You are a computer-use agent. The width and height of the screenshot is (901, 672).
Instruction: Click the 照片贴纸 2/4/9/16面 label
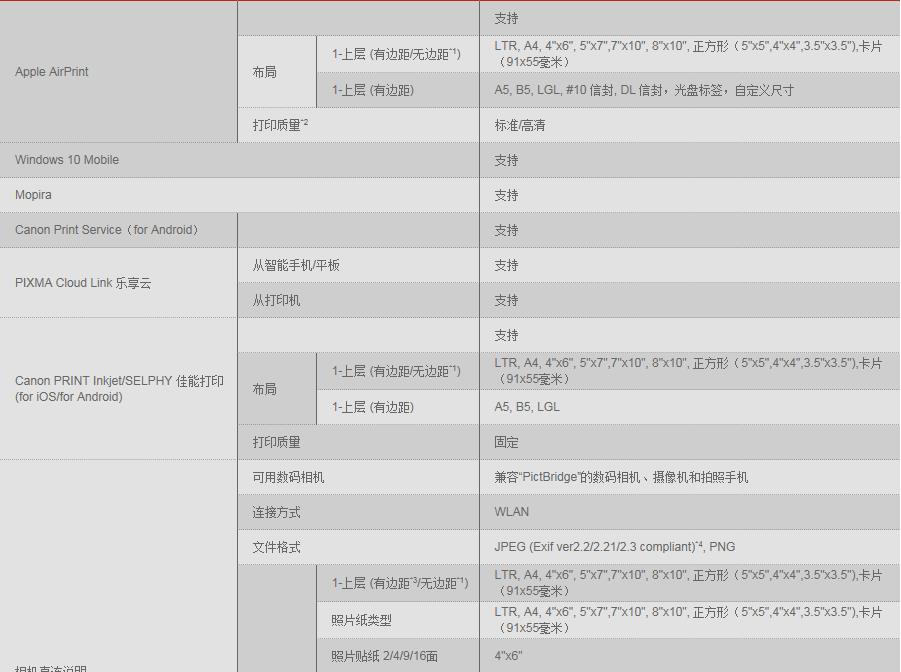[x=384, y=656]
